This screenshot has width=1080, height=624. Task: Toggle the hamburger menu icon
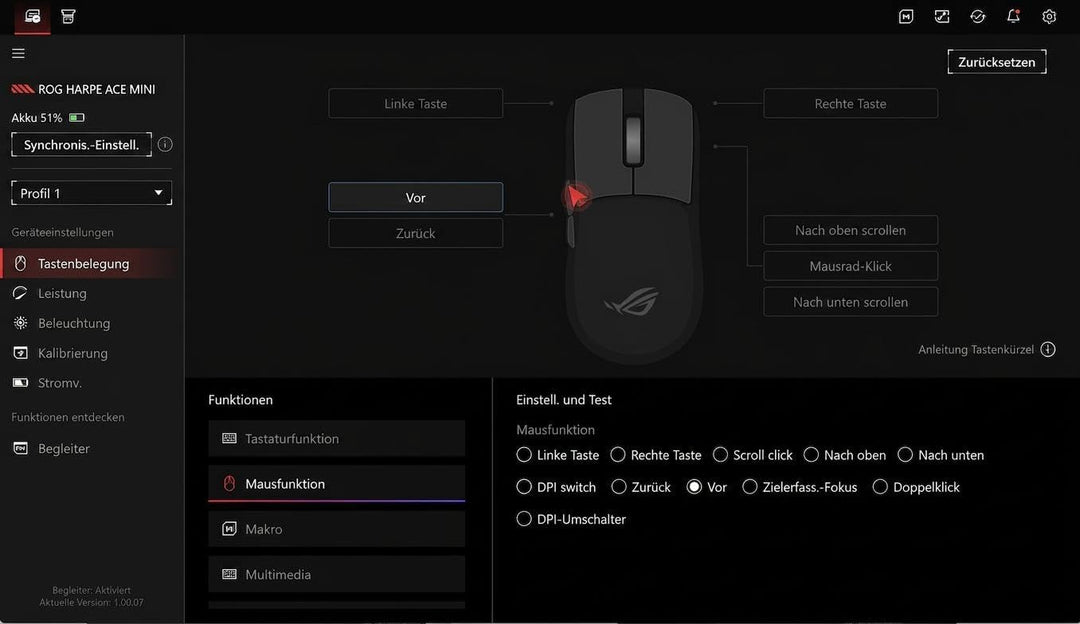click(x=19, y=53)
